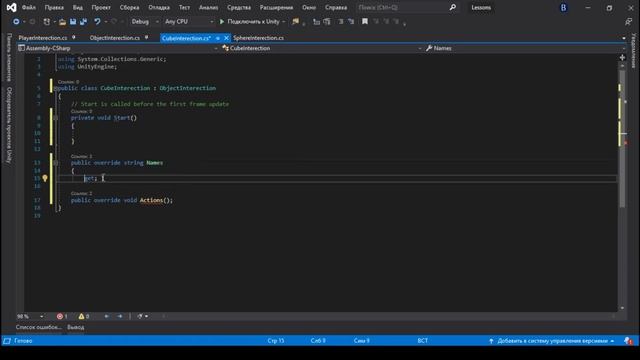Viewport: 640px width, 360px height.
Task: Click the increase indent toolbar icon
Action: tap(351, 22)
